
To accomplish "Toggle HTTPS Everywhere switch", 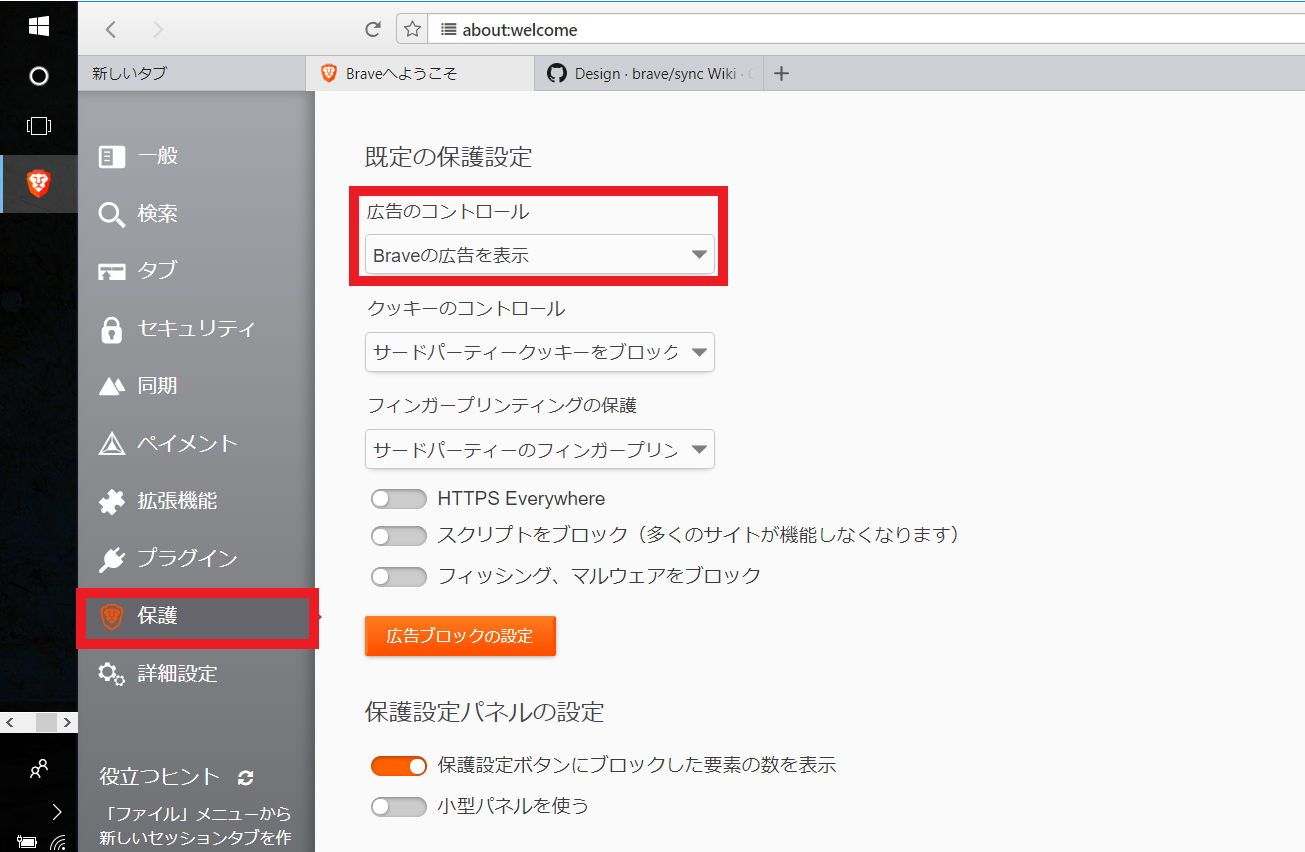I will (398, 498).
